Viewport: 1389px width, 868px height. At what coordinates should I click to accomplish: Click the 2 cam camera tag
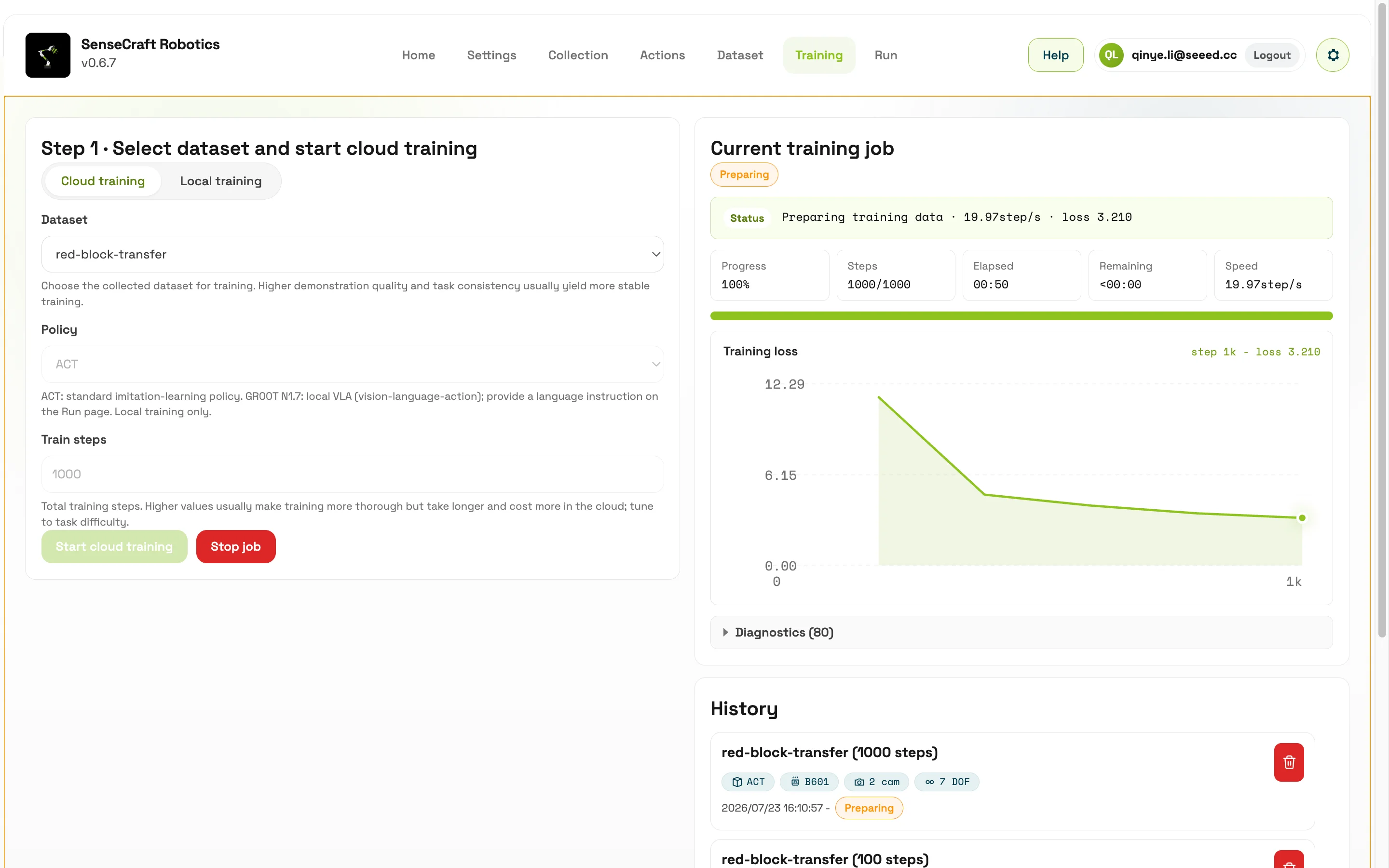pyautogui.click(x=876, y=782)
